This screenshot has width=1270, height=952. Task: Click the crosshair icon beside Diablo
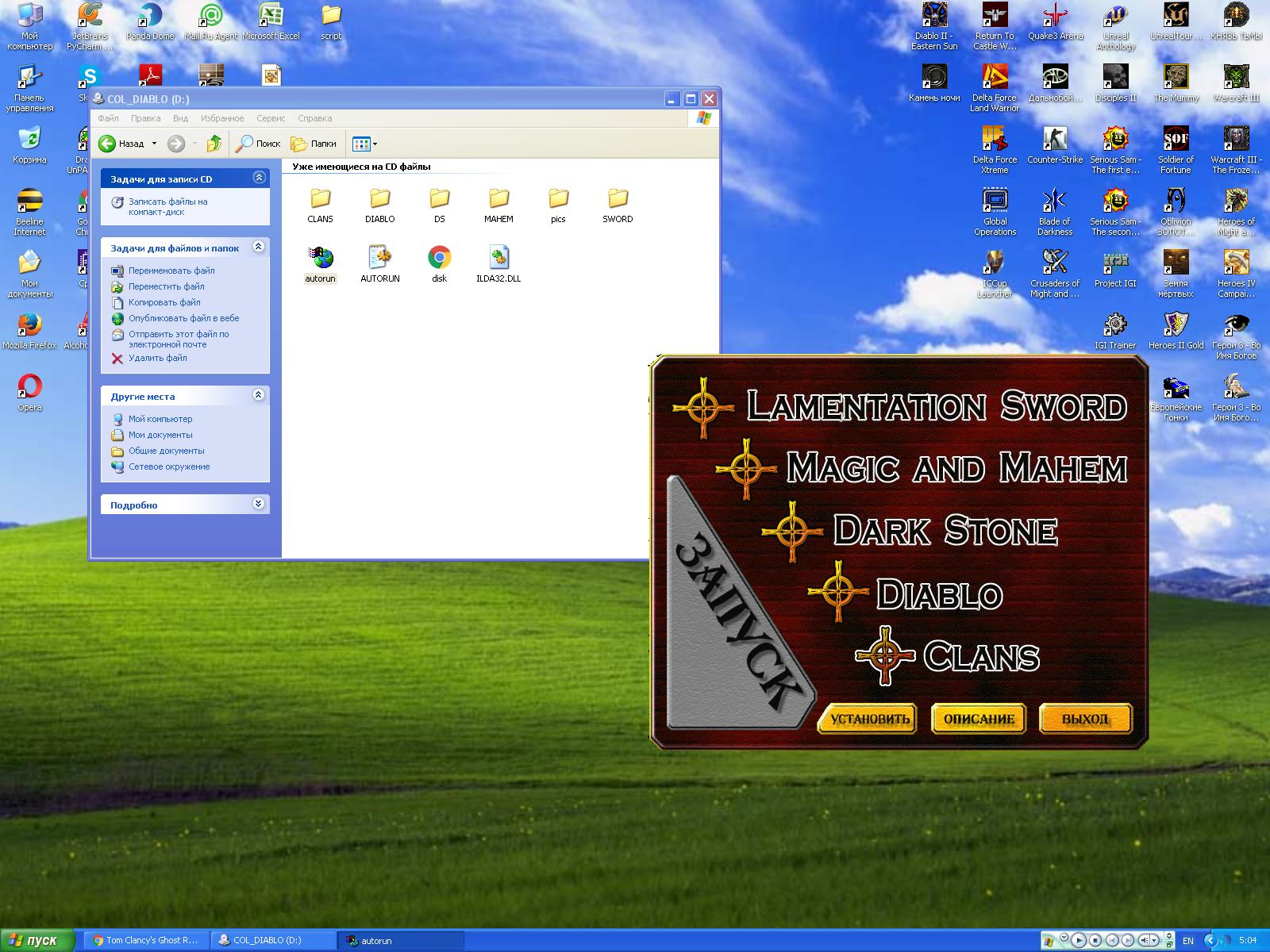(x=837, y=591)
